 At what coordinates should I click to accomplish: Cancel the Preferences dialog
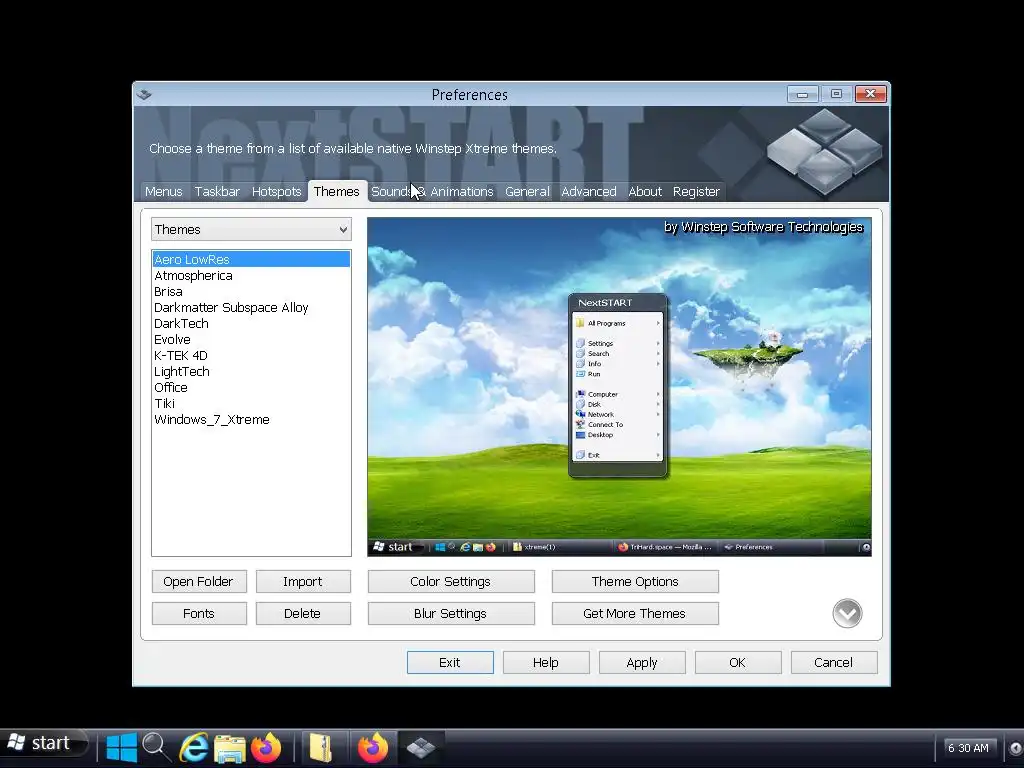(x=834, y=662)
